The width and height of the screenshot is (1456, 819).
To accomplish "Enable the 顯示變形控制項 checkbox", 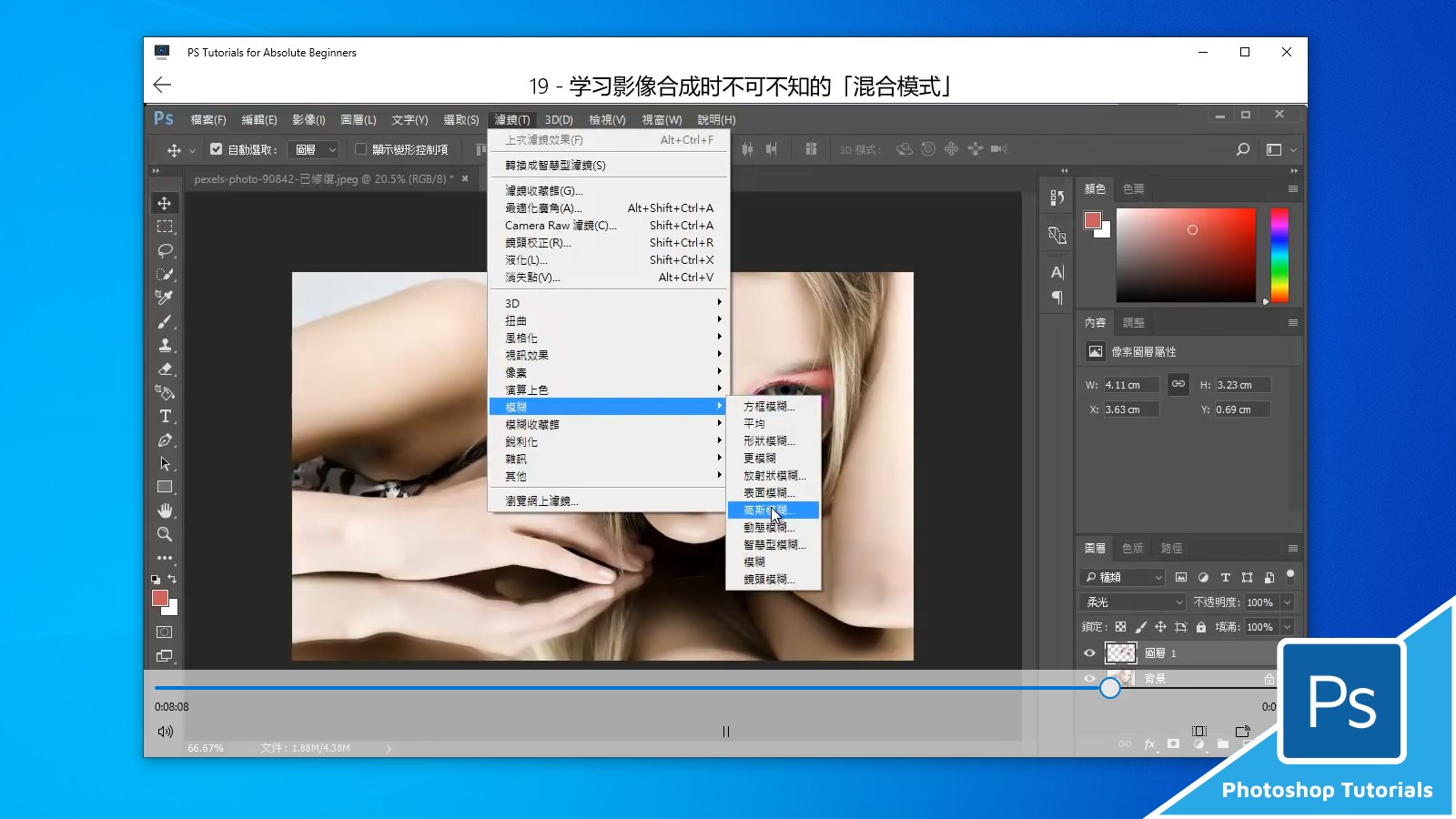I will click(360, 149).
